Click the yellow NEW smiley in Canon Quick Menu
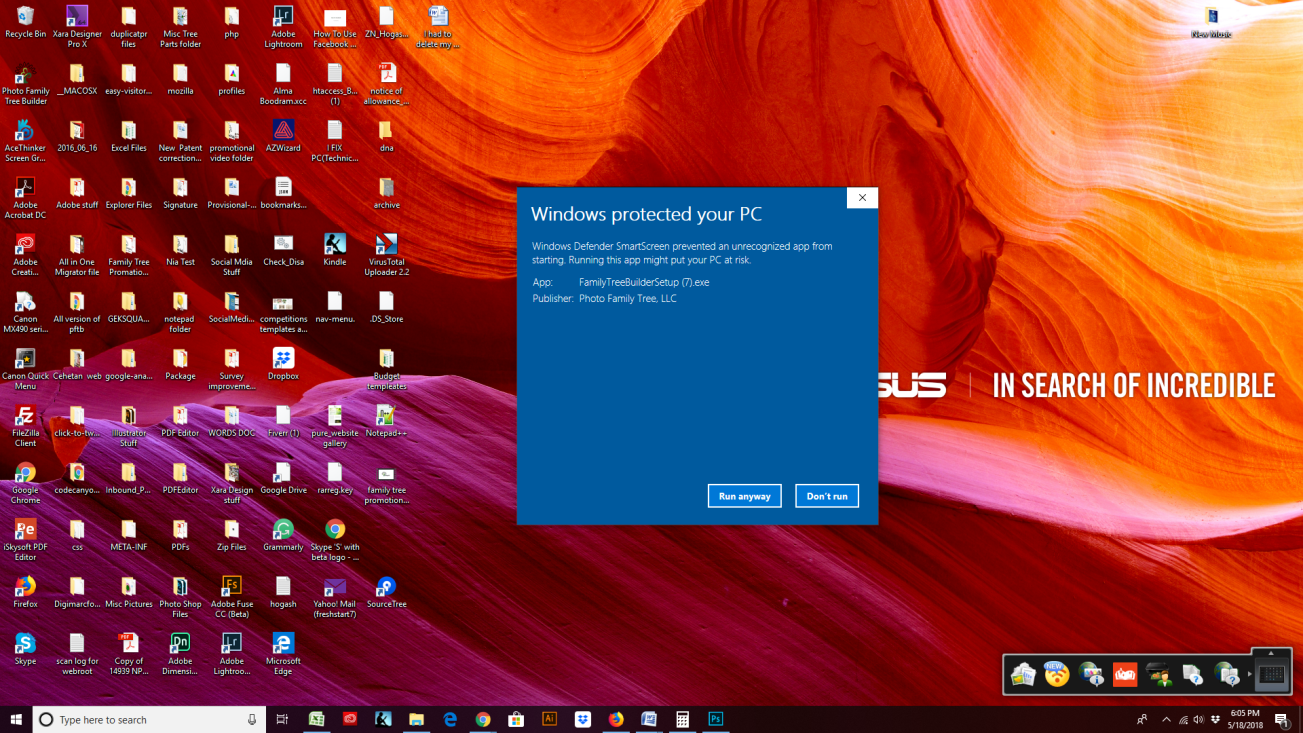Image resolution: width=1303 pixels, height=733 pixels. 1056,675
